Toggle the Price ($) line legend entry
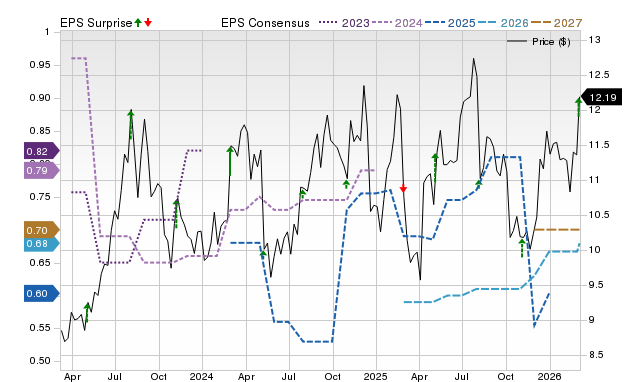640x382 pixels. [x=539, y=42]
